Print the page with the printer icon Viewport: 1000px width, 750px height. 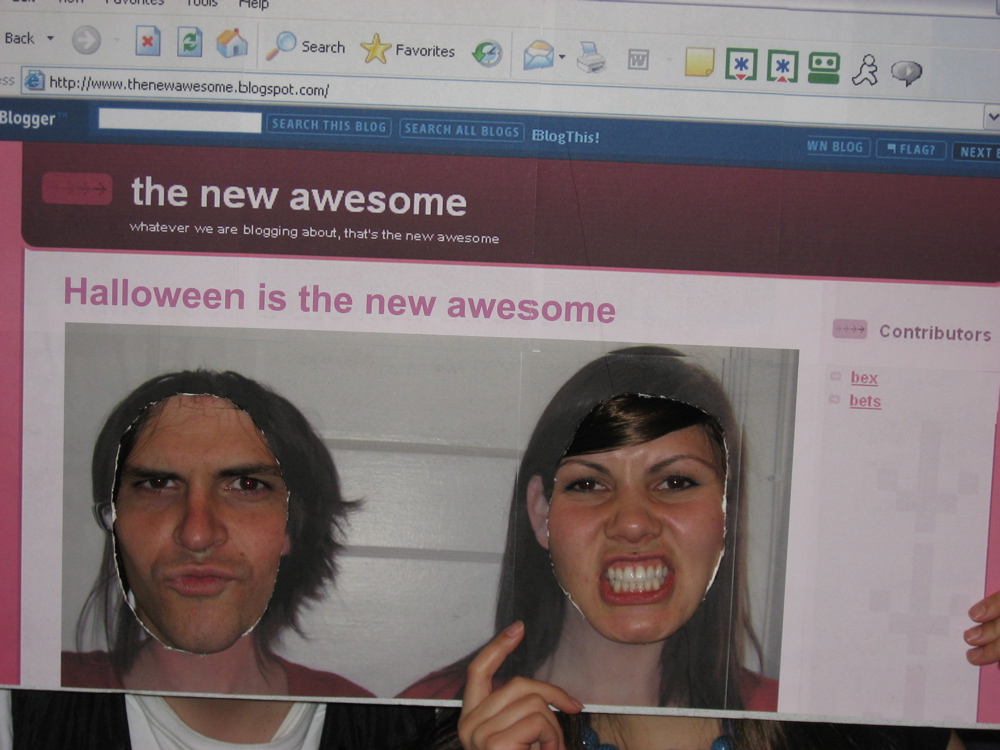[x=591, y=57]
